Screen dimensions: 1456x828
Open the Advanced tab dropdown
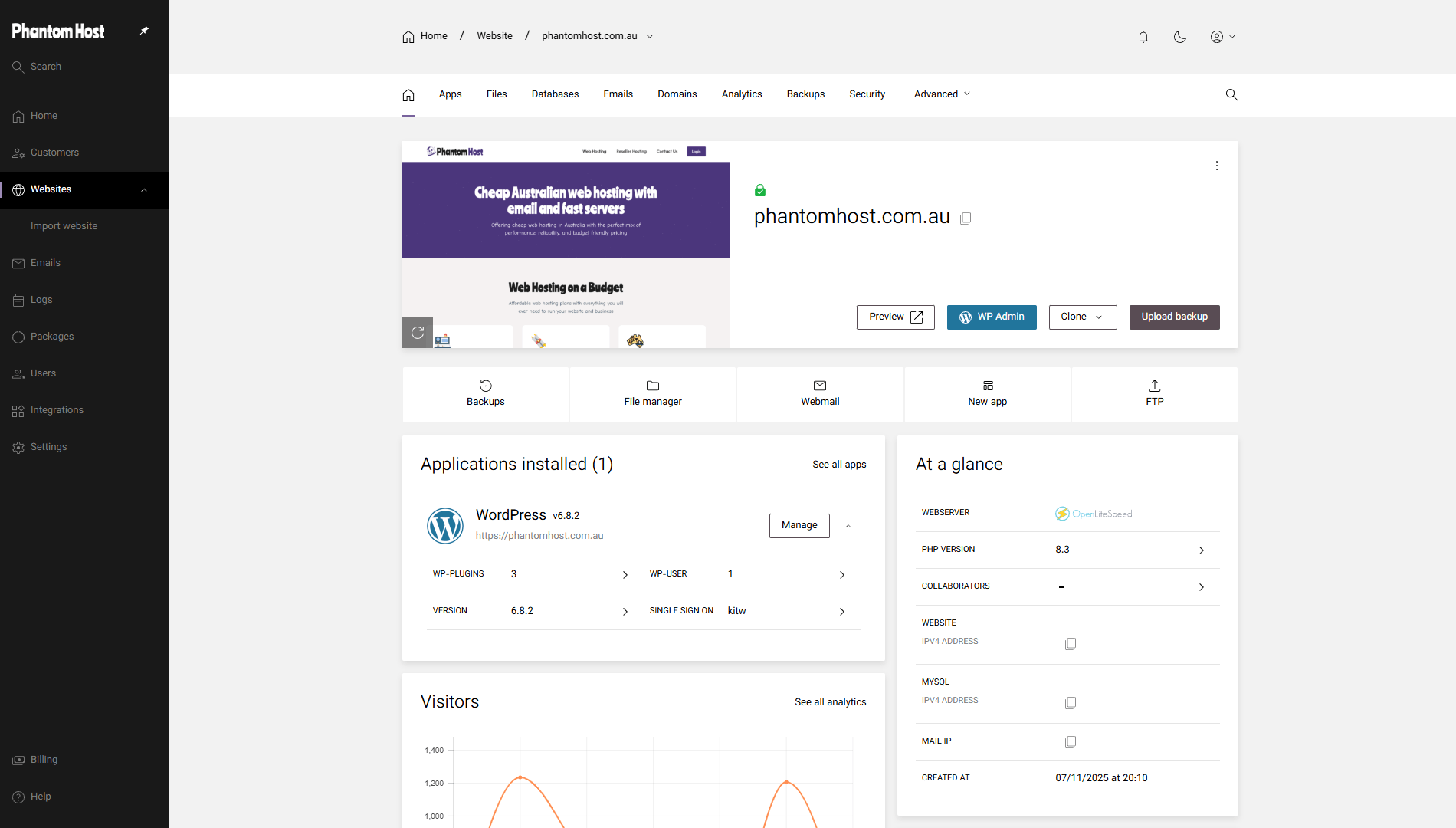(941, 94)
